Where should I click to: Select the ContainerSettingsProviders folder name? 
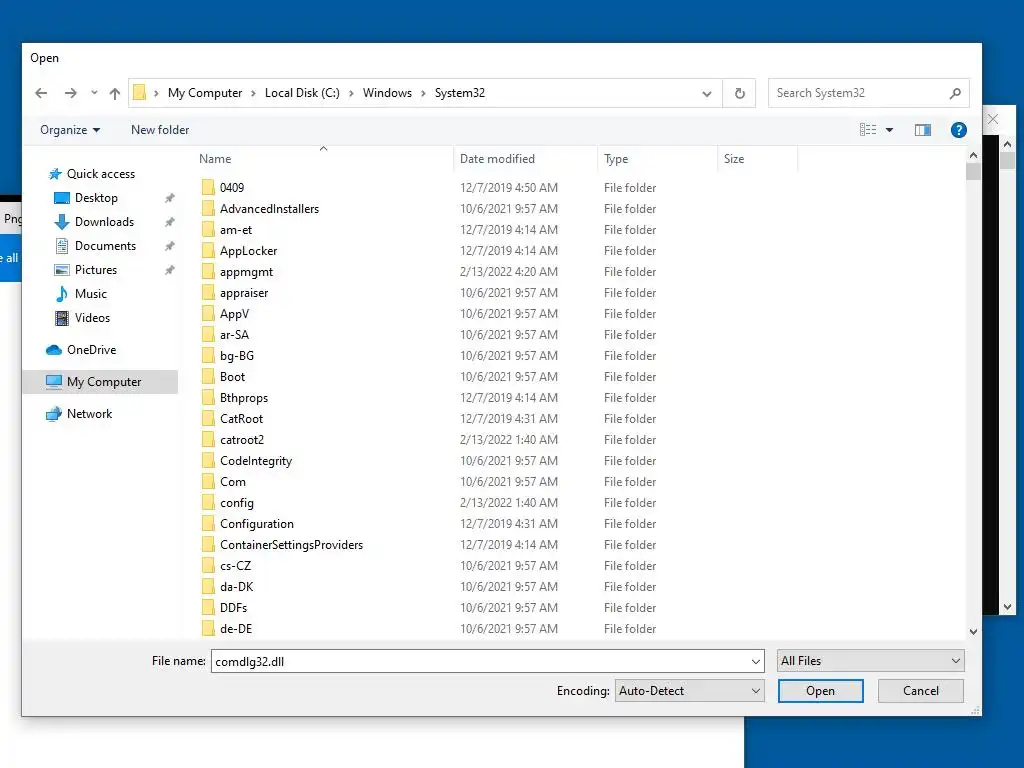tap(291, 545)
